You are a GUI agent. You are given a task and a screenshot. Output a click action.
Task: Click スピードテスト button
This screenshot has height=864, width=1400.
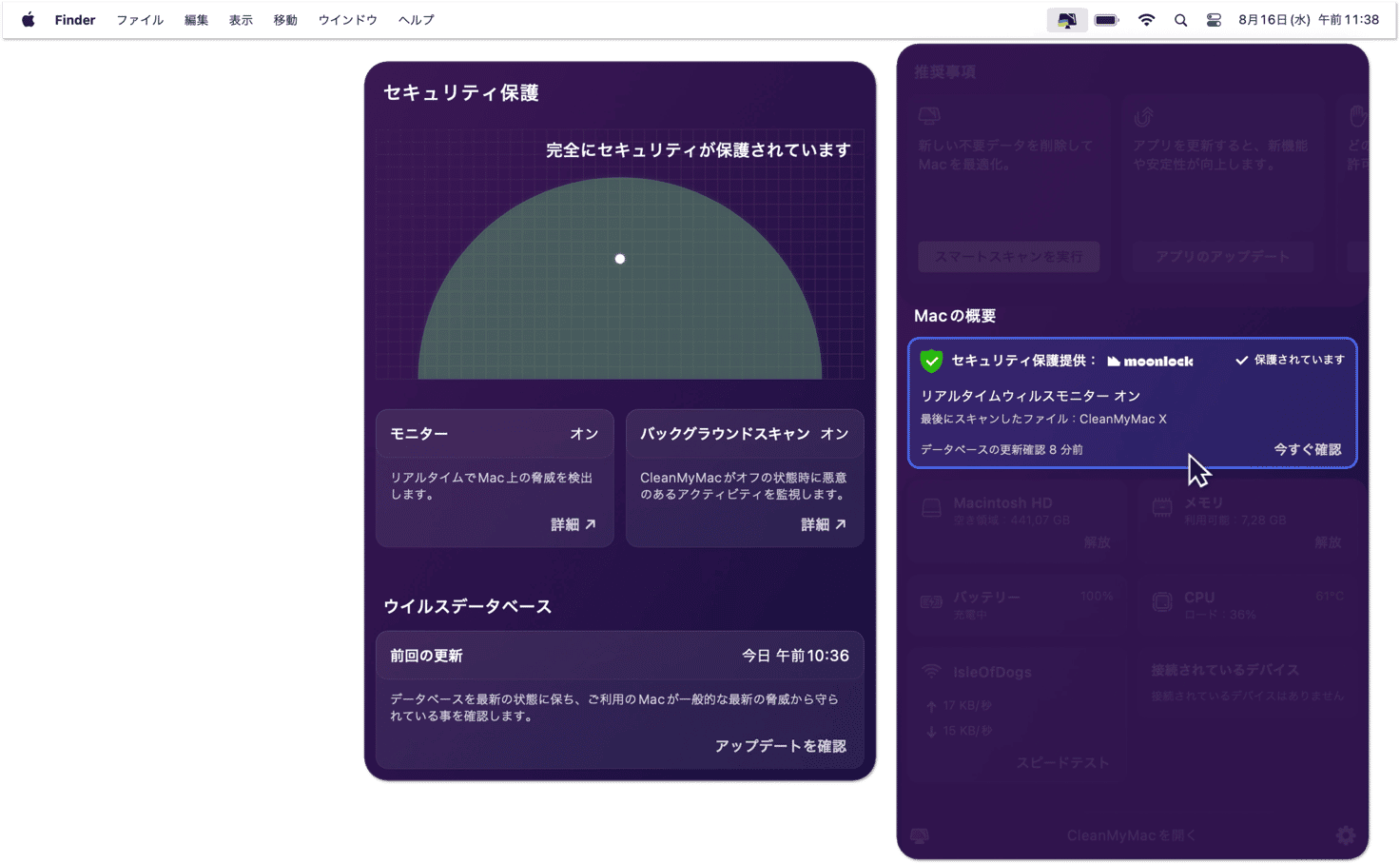(1062, 762)
